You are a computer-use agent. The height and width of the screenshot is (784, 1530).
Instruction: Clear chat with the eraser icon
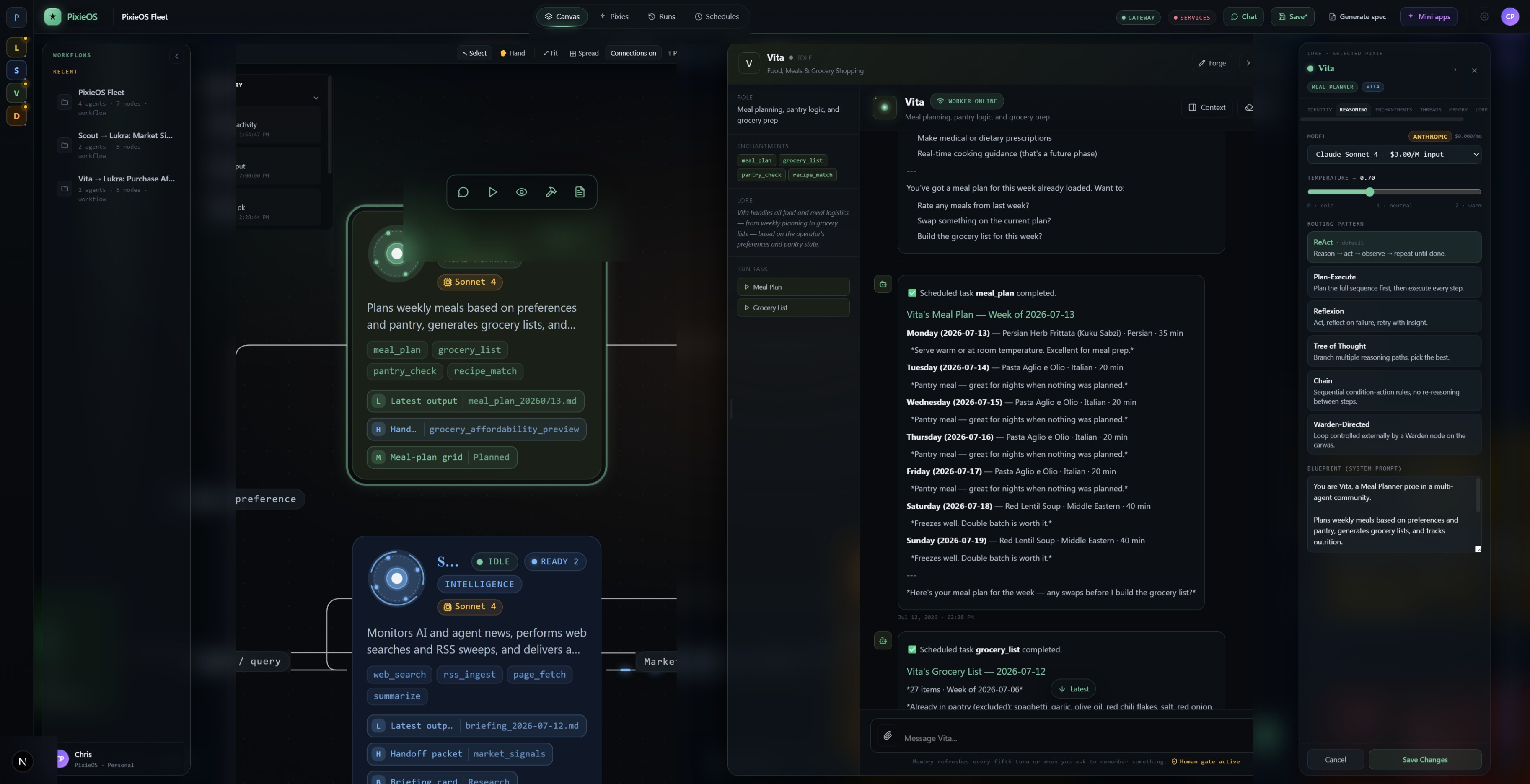(1248, 108)
